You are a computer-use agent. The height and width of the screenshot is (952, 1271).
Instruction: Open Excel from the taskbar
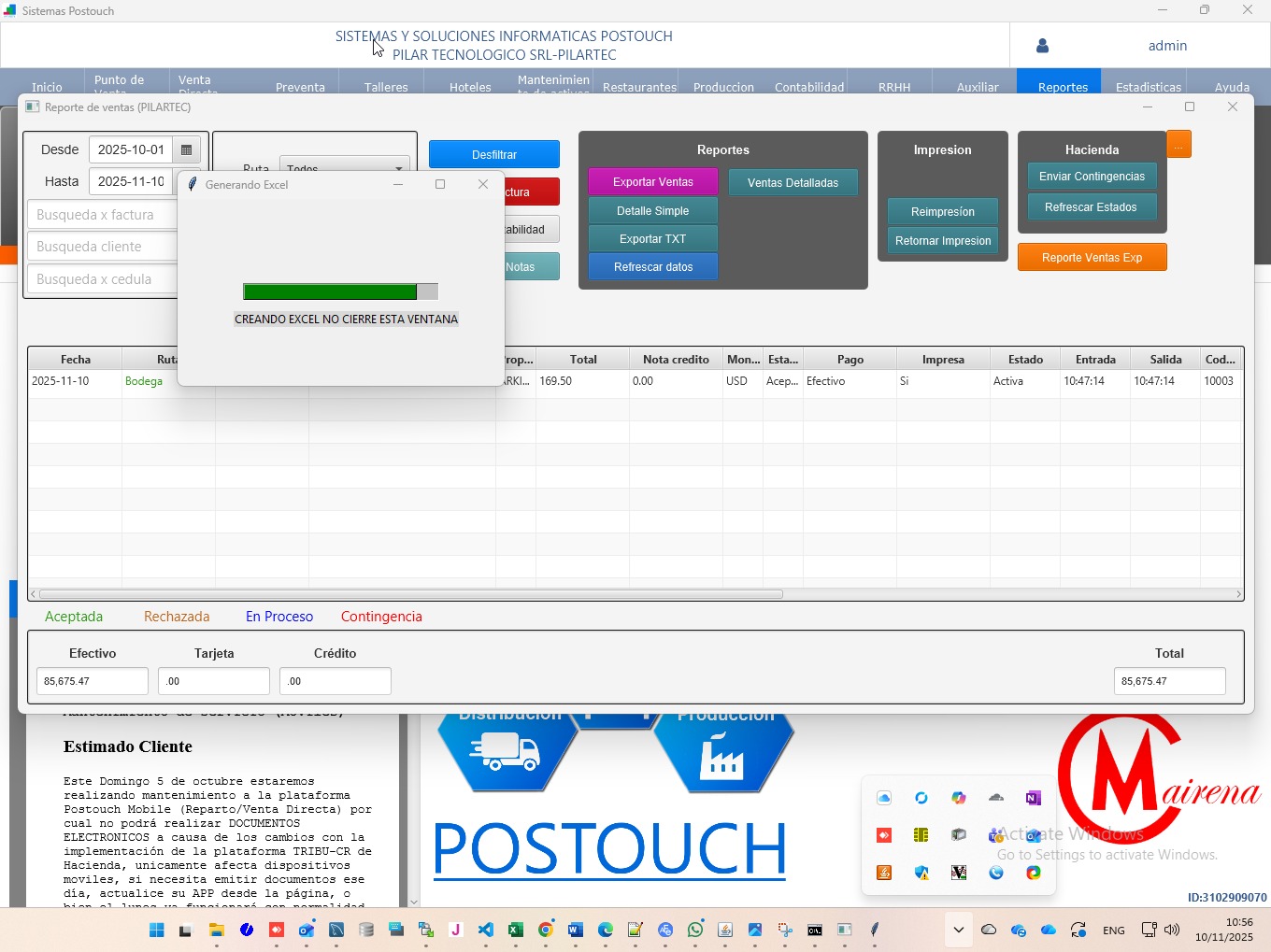pyautogui.click(x=515, y=930)
